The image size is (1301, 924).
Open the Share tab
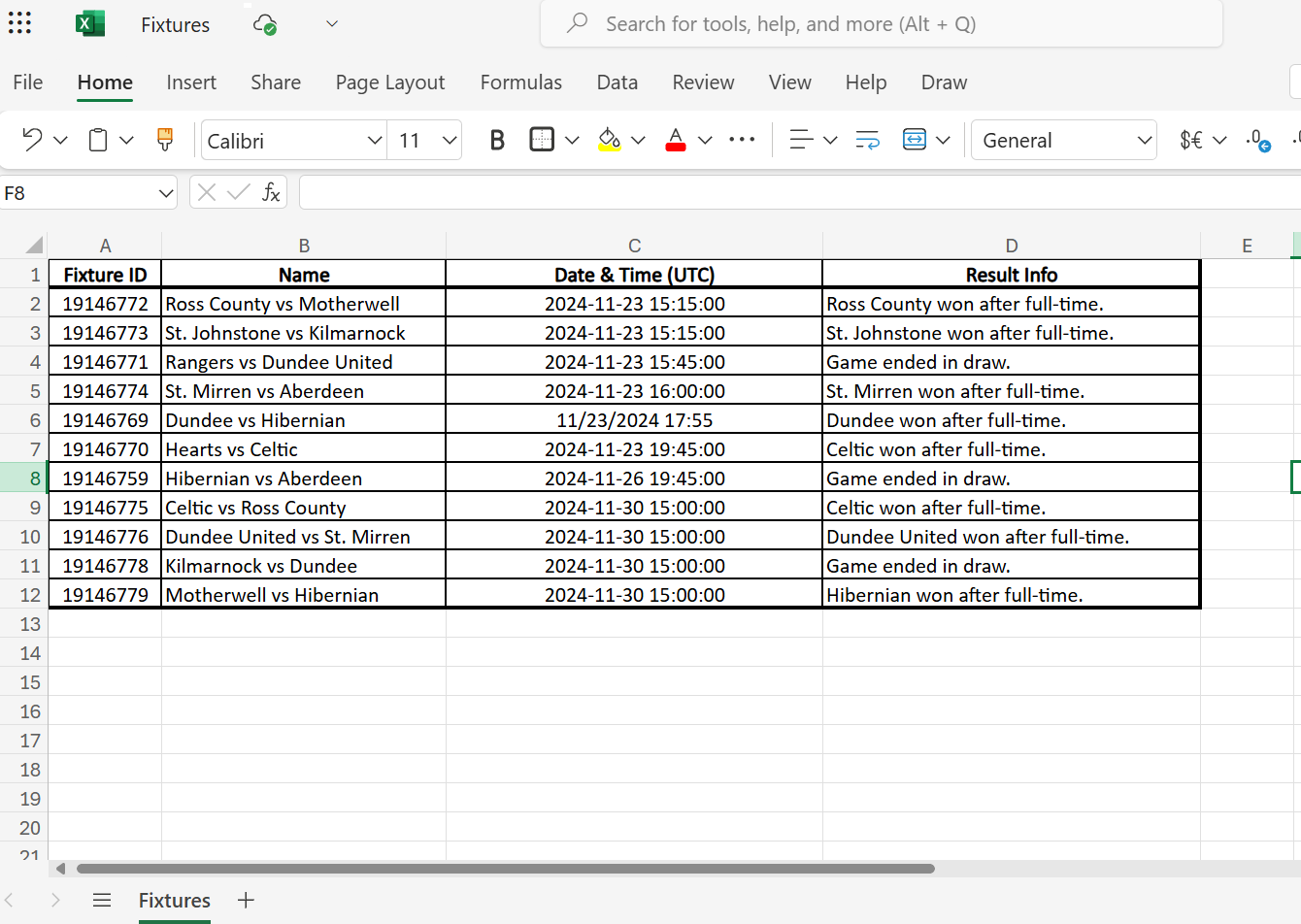coord(276,82)
